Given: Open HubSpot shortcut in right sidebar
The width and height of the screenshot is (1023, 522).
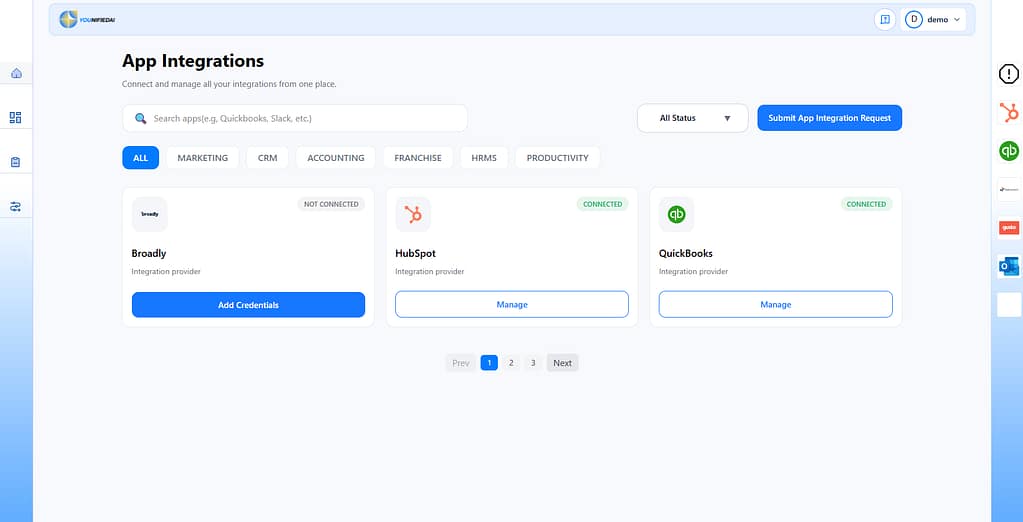Looking at the screenshot, I should tap(1009, 113).
